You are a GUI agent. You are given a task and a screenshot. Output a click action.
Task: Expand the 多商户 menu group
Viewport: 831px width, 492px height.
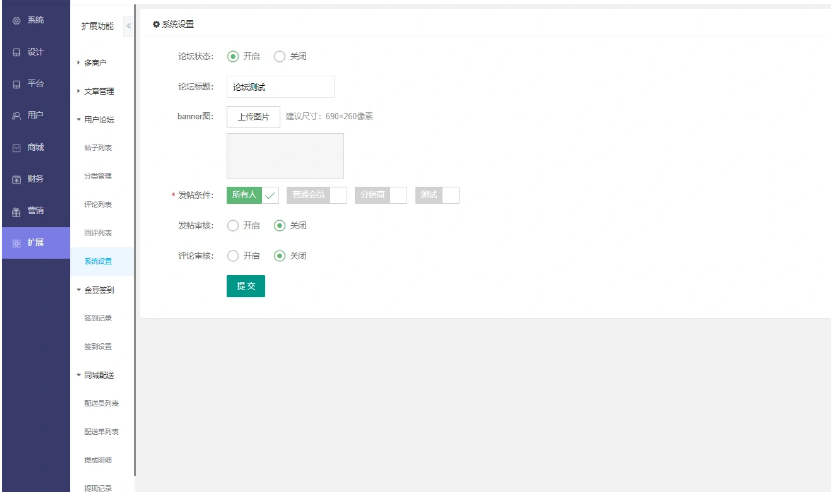click(95, 63)
